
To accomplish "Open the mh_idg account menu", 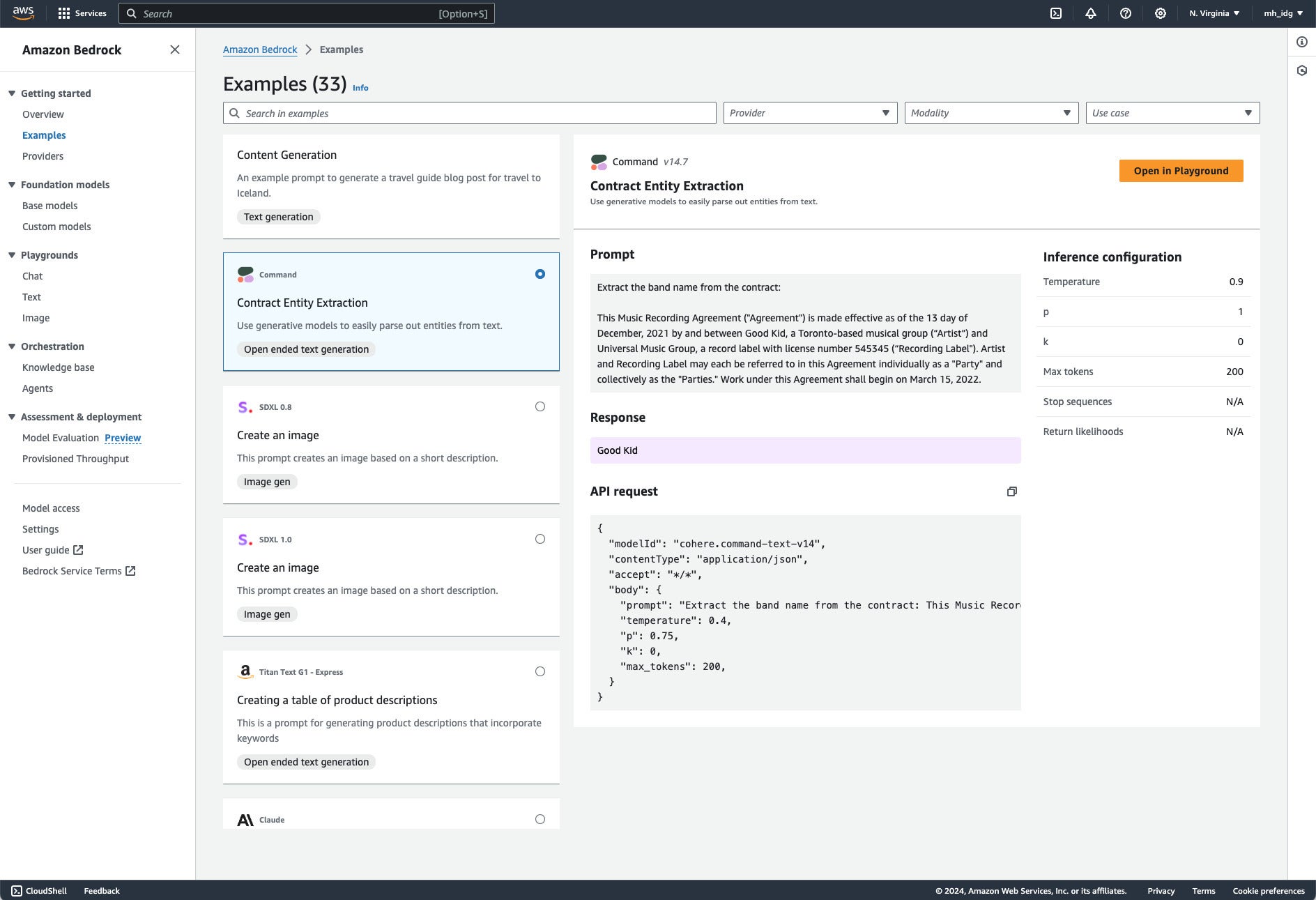I will pos(1283,13).
